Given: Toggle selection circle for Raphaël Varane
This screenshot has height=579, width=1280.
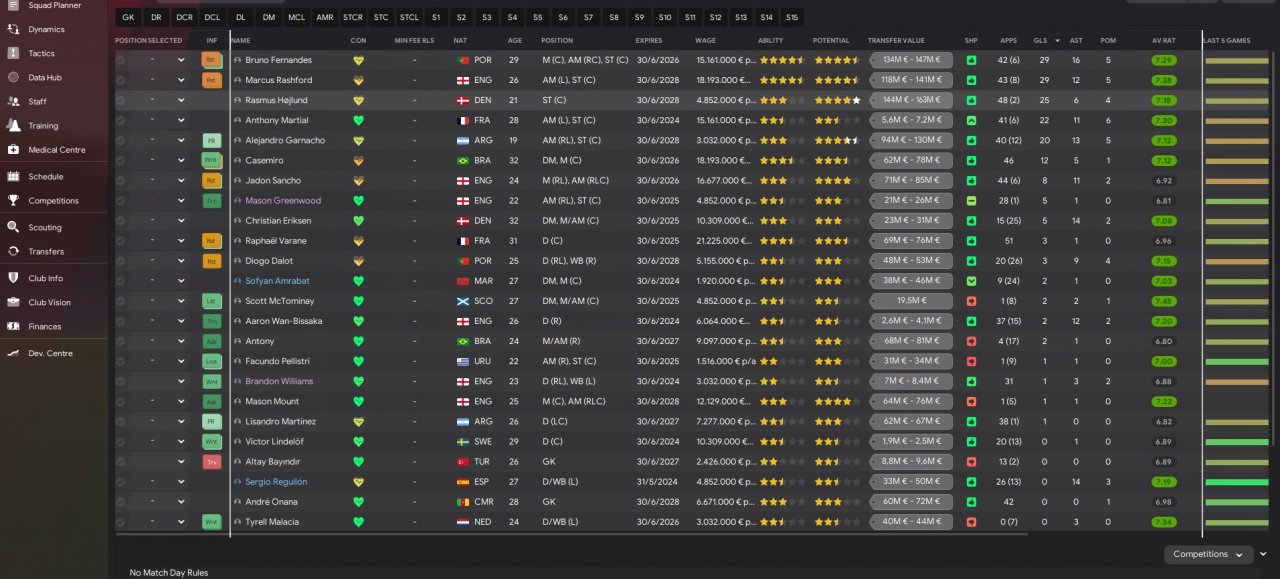Looking at the screenshot, I should pos(121,240).
